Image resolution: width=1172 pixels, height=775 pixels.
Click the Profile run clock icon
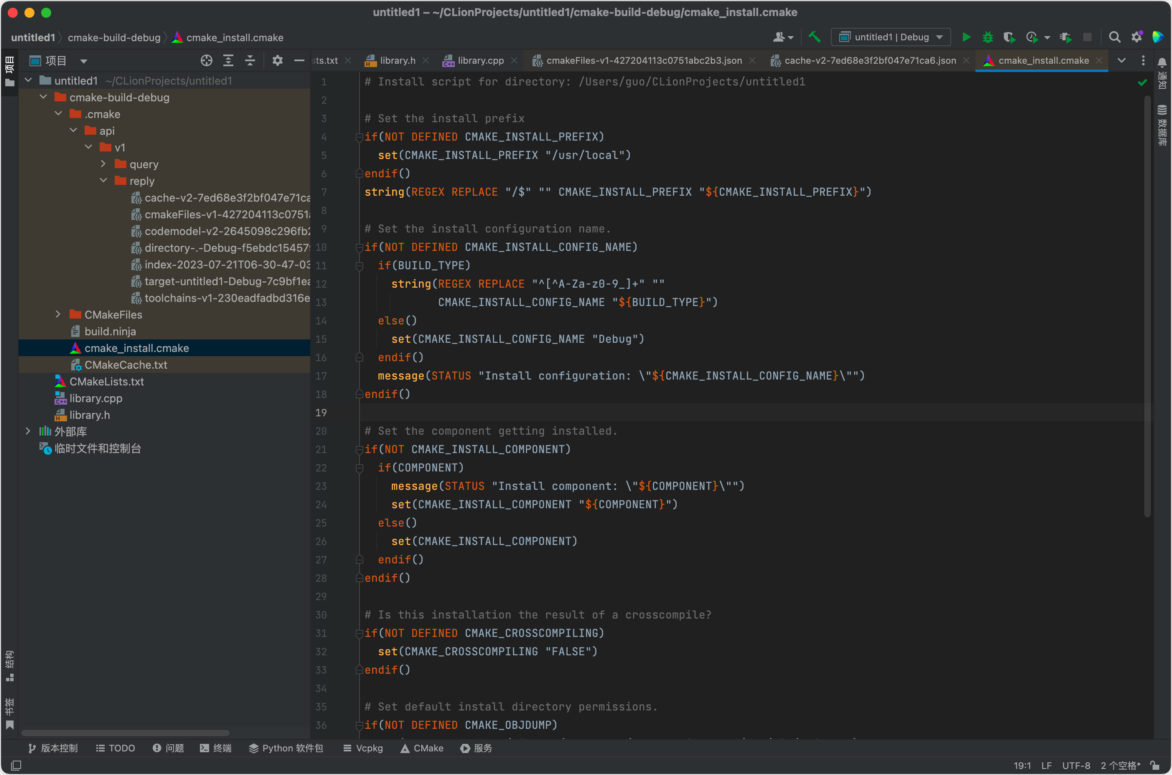coord(1031,37)
